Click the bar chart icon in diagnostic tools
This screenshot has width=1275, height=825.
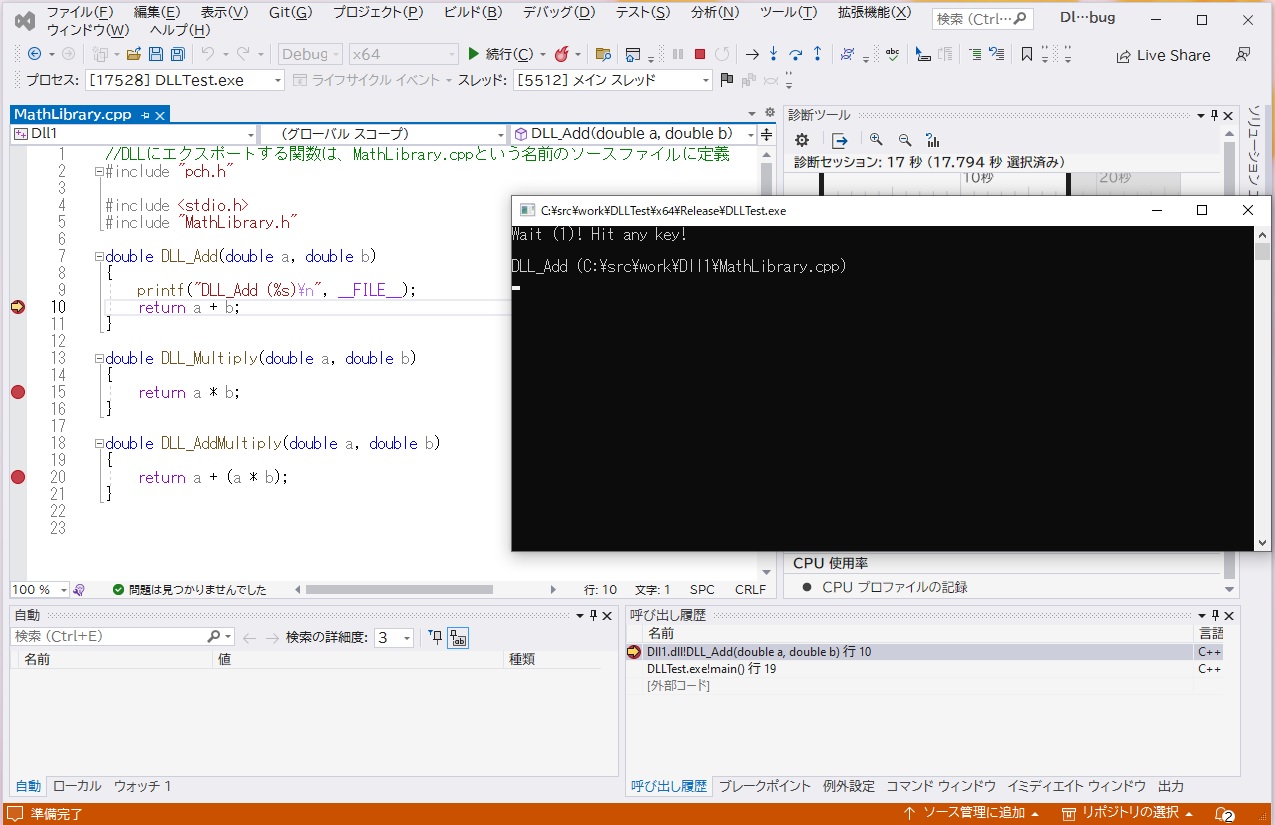click(933, 141)
